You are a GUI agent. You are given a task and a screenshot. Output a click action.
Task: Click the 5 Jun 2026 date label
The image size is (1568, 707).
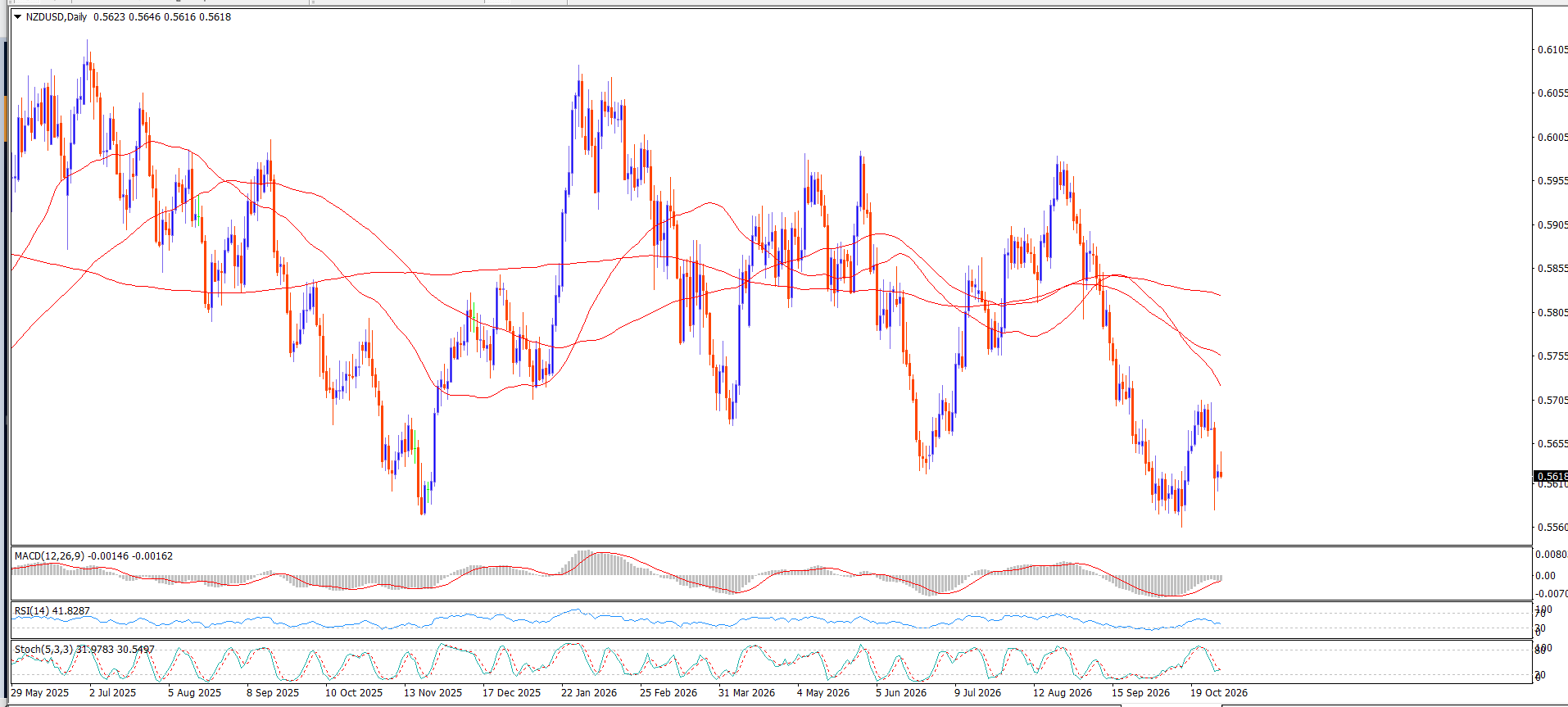(901, 693)
